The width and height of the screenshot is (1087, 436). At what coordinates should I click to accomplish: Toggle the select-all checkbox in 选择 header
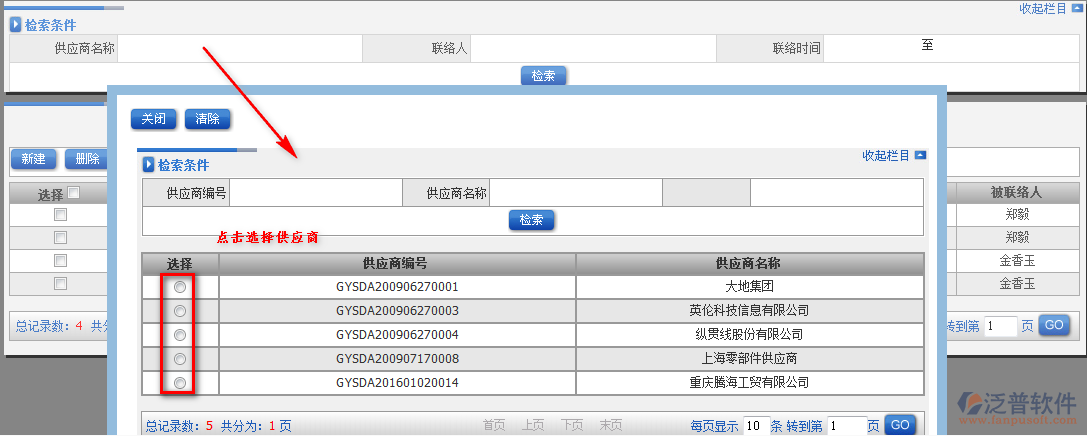74,193
